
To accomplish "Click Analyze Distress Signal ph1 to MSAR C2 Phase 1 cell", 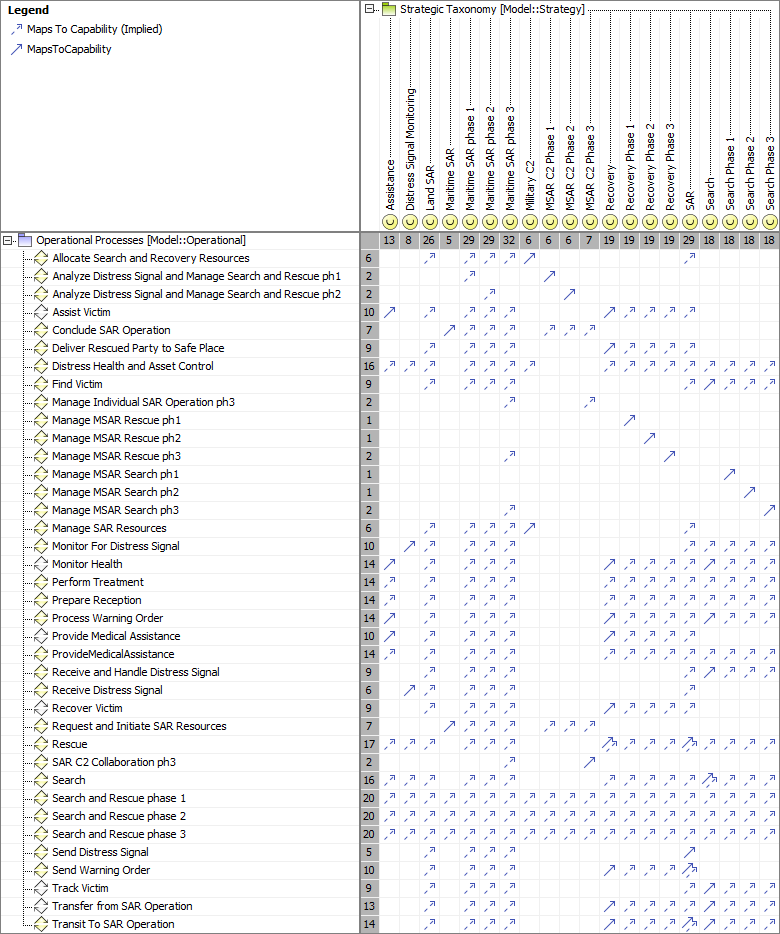I will tap(549, 276).
